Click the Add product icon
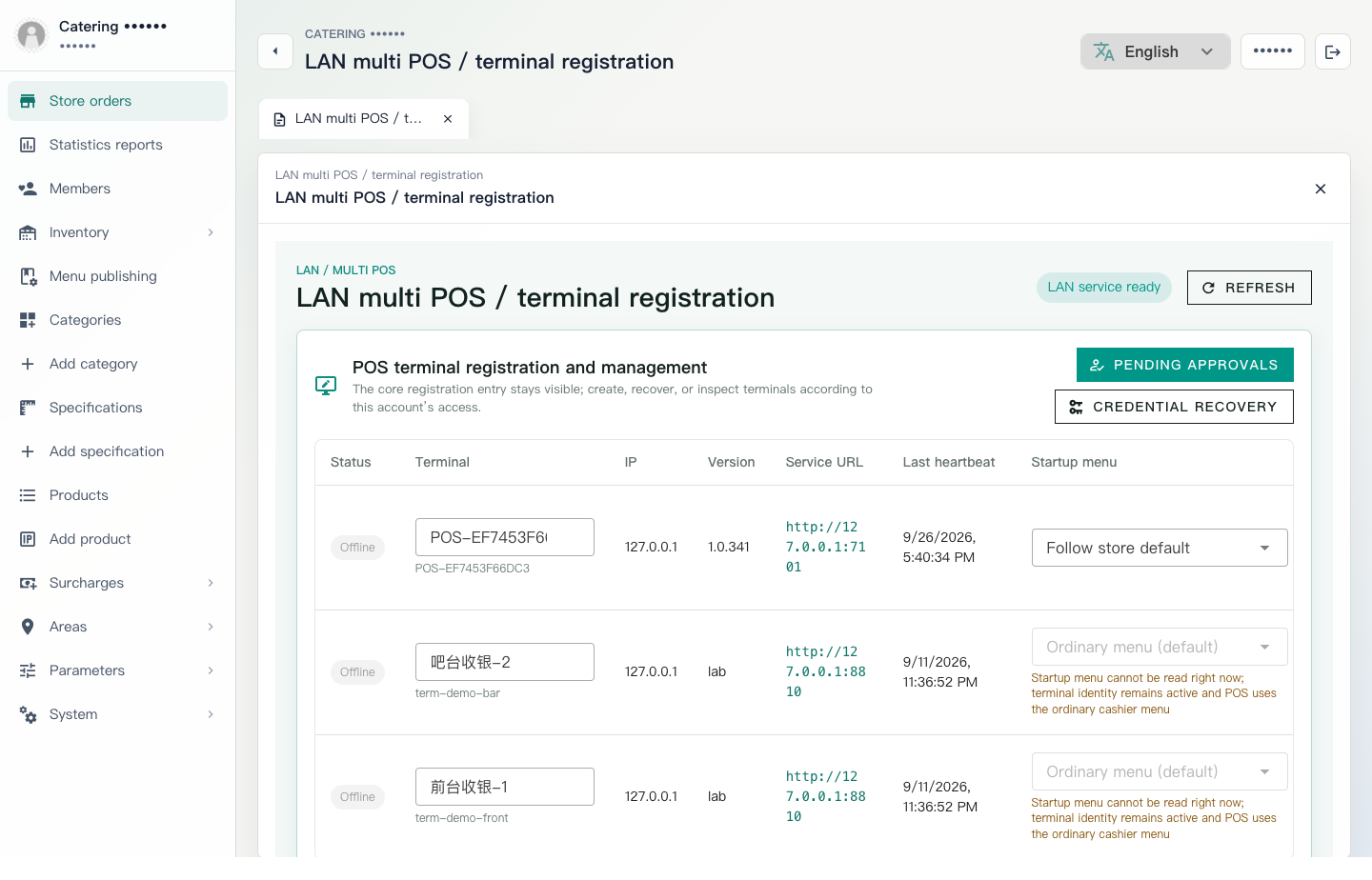This screenshot has height=880, width=1372. coord(28,539)
